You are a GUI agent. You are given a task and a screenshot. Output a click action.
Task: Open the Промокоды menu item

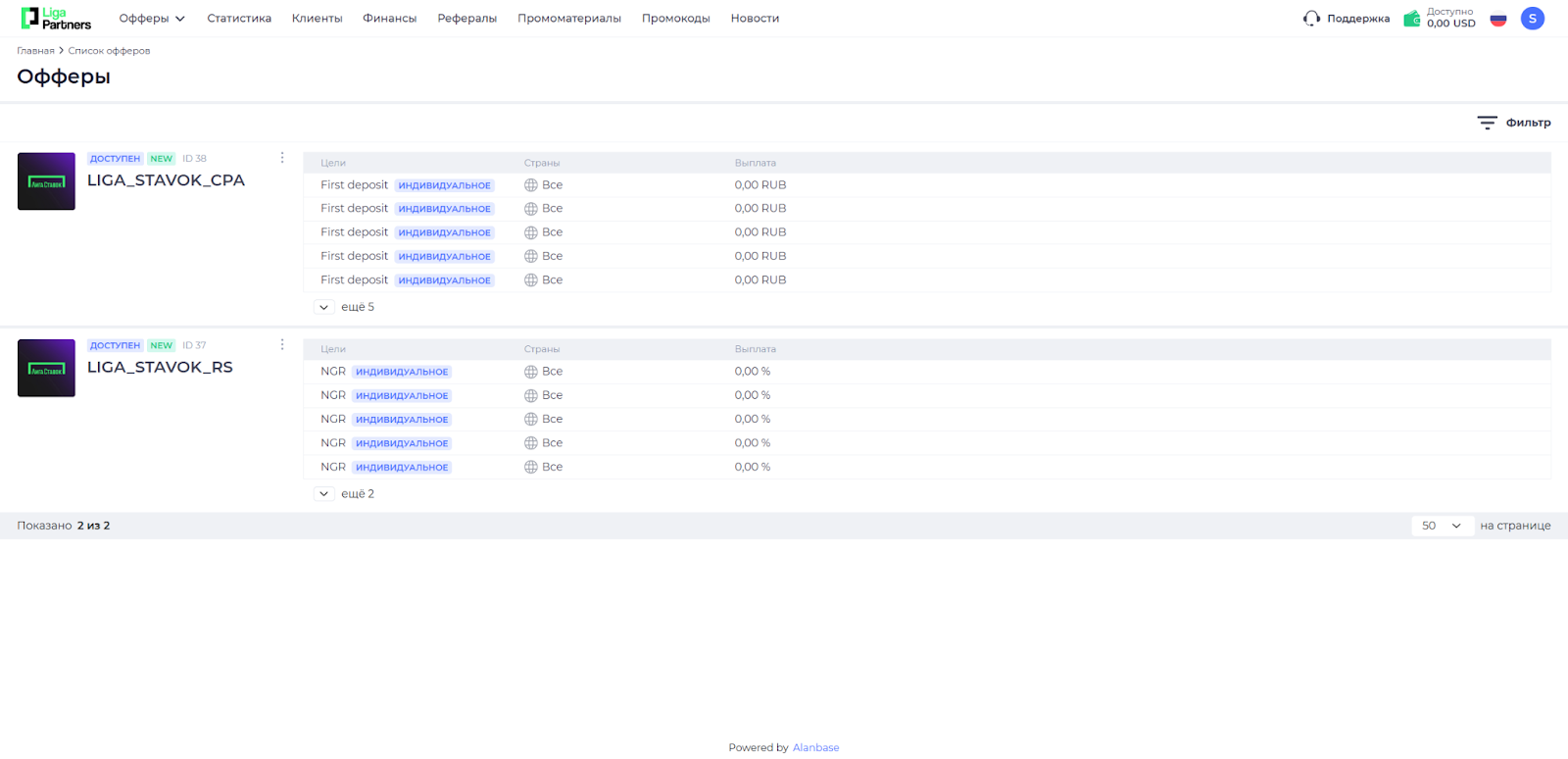point(676,18)
